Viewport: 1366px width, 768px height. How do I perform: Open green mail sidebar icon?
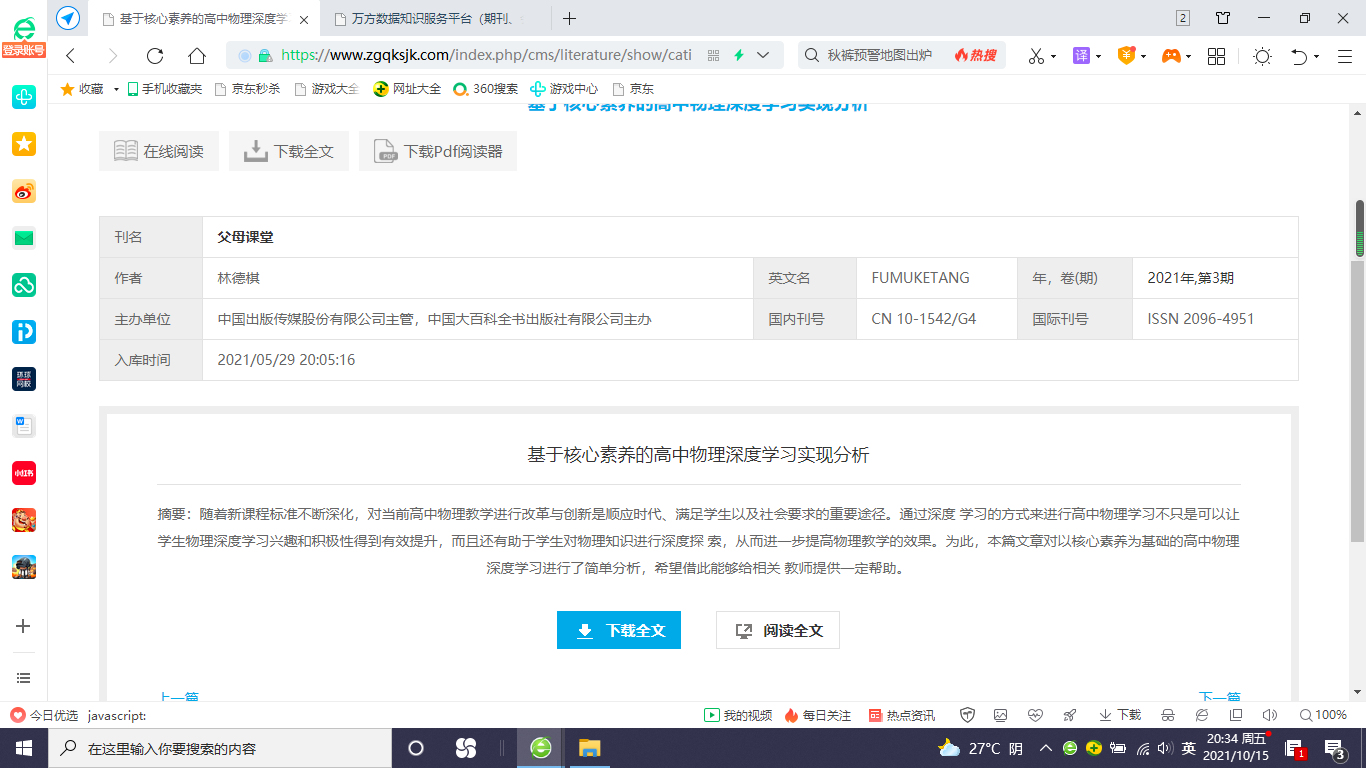[x=24, y=238]
